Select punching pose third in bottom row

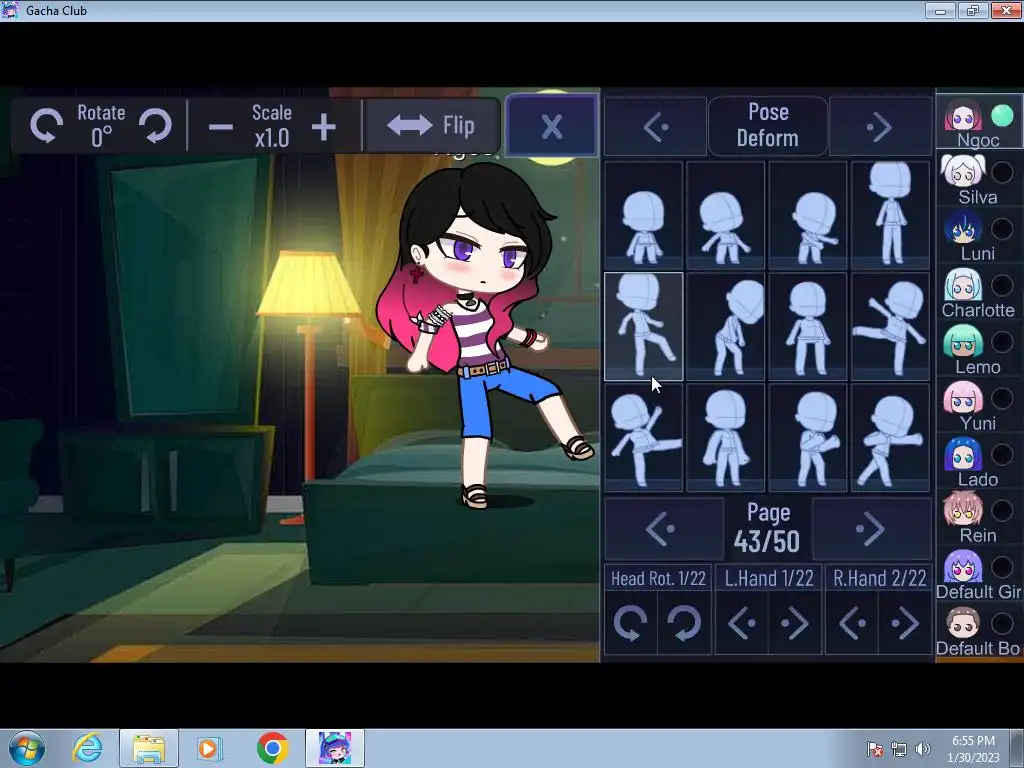coord(808,438)
